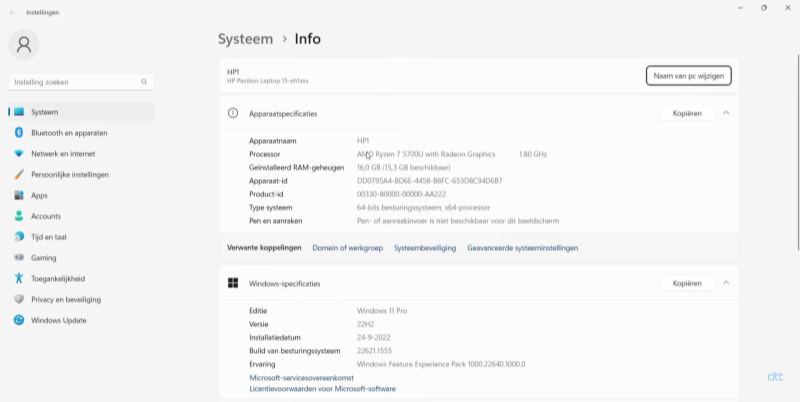The height and width of the screenshot is (402, 800).
Task: Collapse the Apparaatspecificaties section chevron
Action: pos(726,113)
